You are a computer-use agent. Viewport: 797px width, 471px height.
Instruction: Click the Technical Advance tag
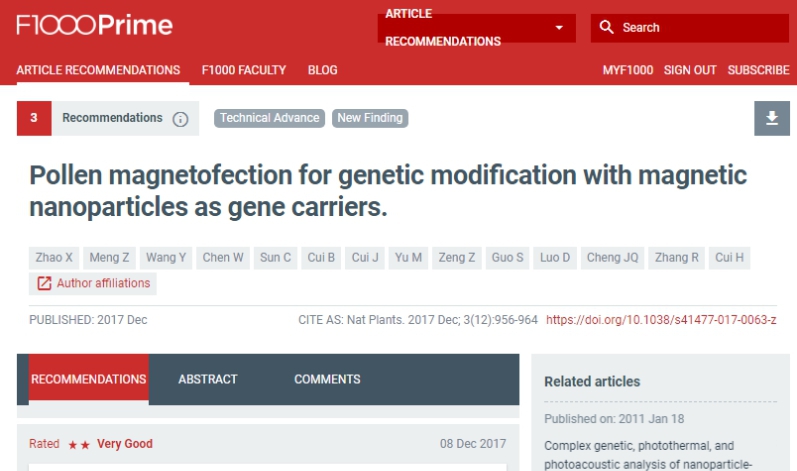click(x=269, y=118)
